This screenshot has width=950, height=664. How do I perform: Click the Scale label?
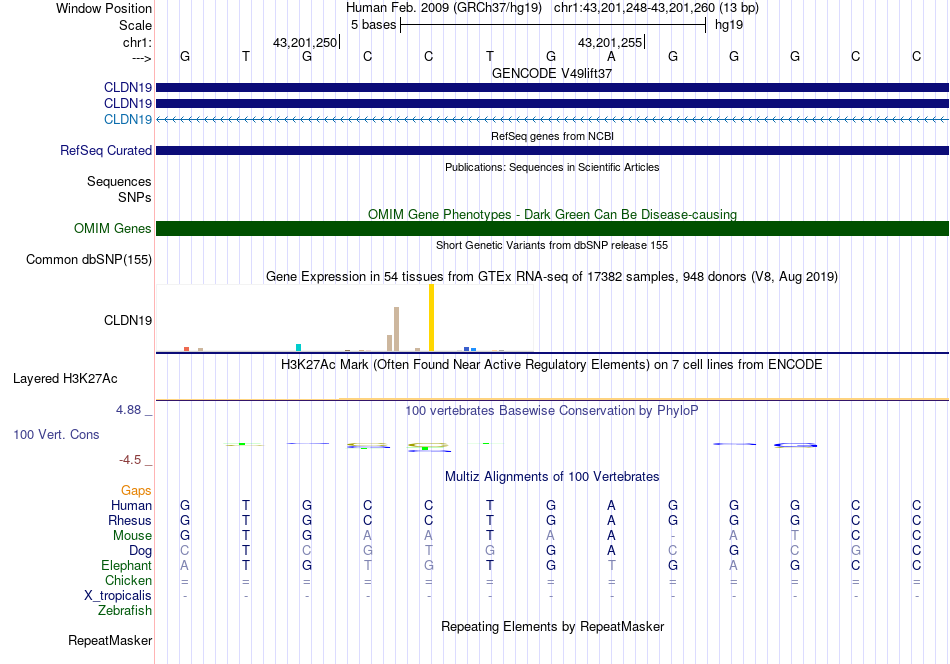point(135,25)
